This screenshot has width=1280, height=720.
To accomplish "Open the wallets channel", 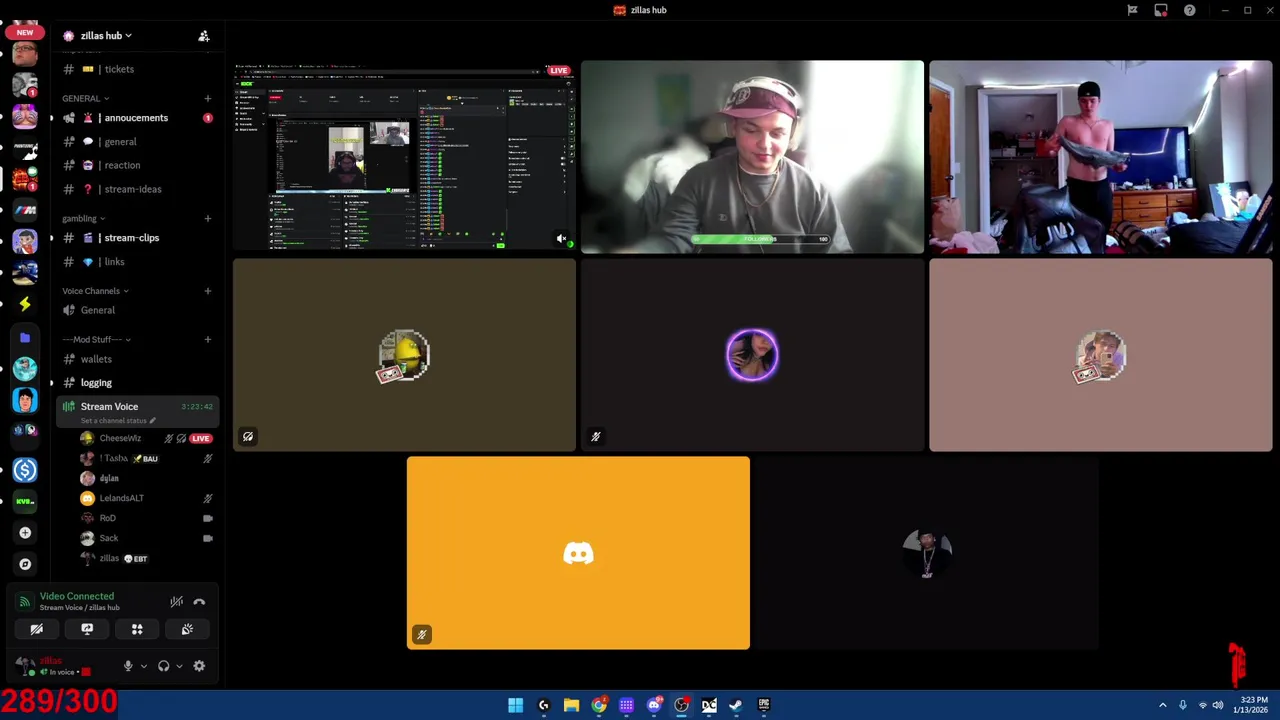I will point(138,359).
